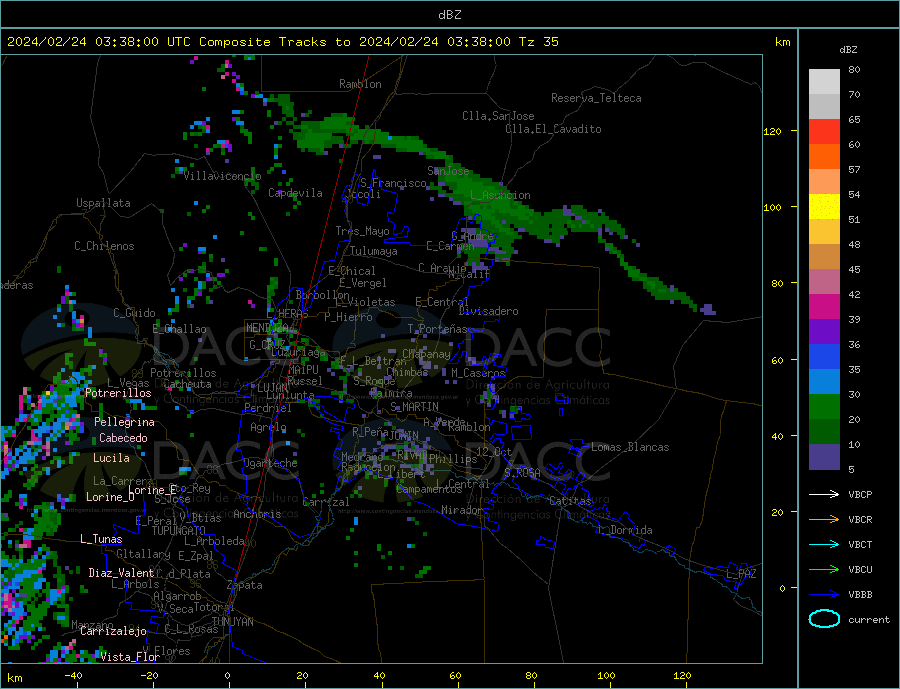Screen dimensions: 900x689
Task: Click the 'Lomas_Blancas' map label
Action: coord(630,447)
